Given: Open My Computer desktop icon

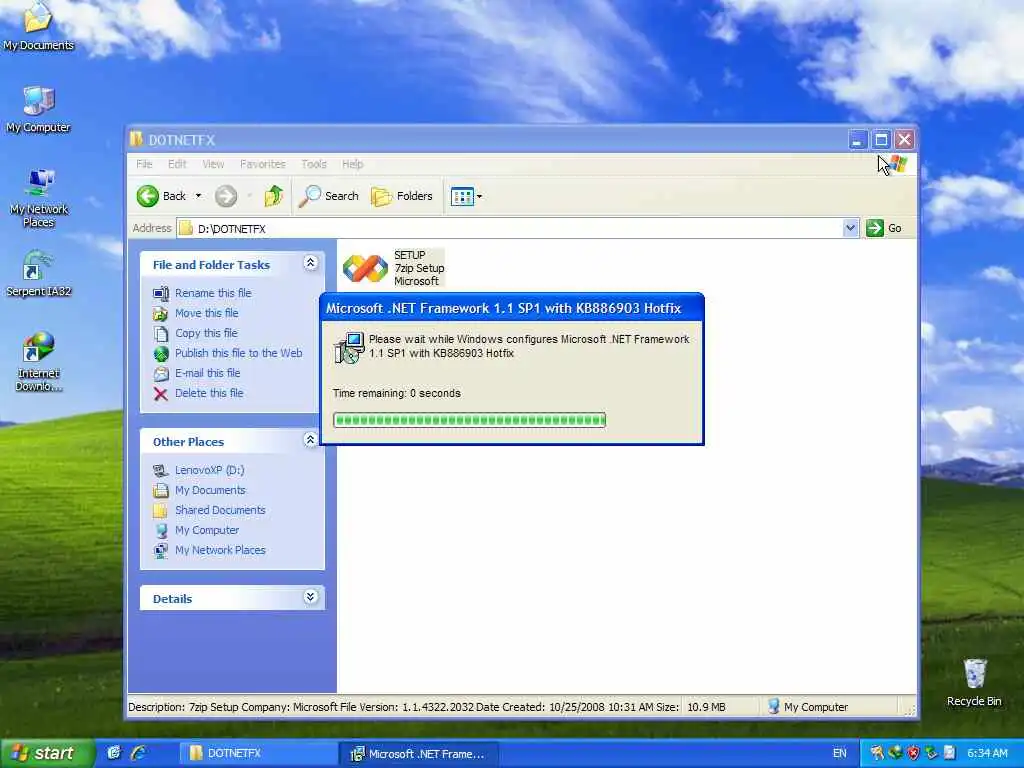Looking at the screenshot, I should (x=38, y=109).
